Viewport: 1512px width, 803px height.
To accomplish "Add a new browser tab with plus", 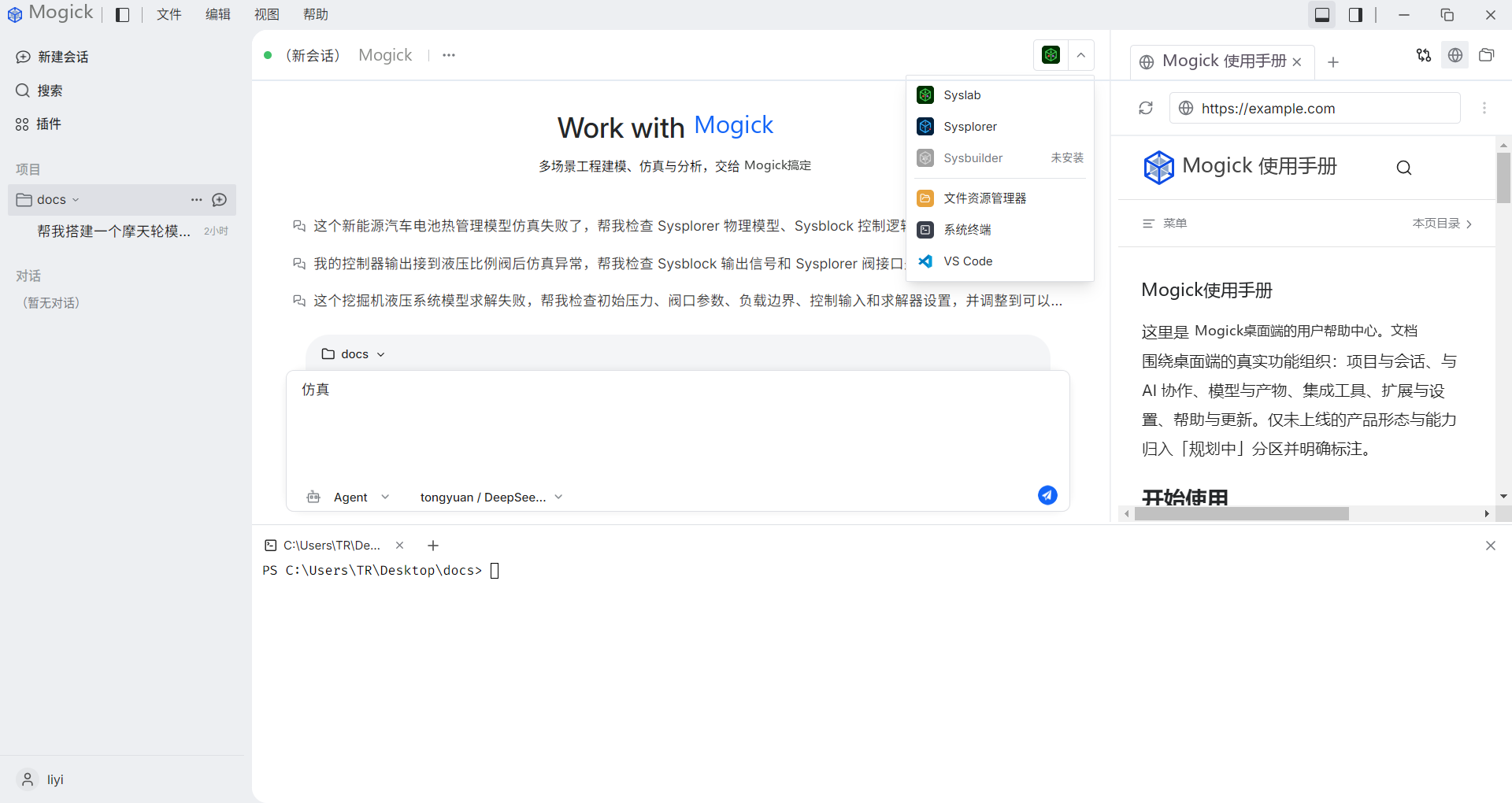I will (1333, 62).
